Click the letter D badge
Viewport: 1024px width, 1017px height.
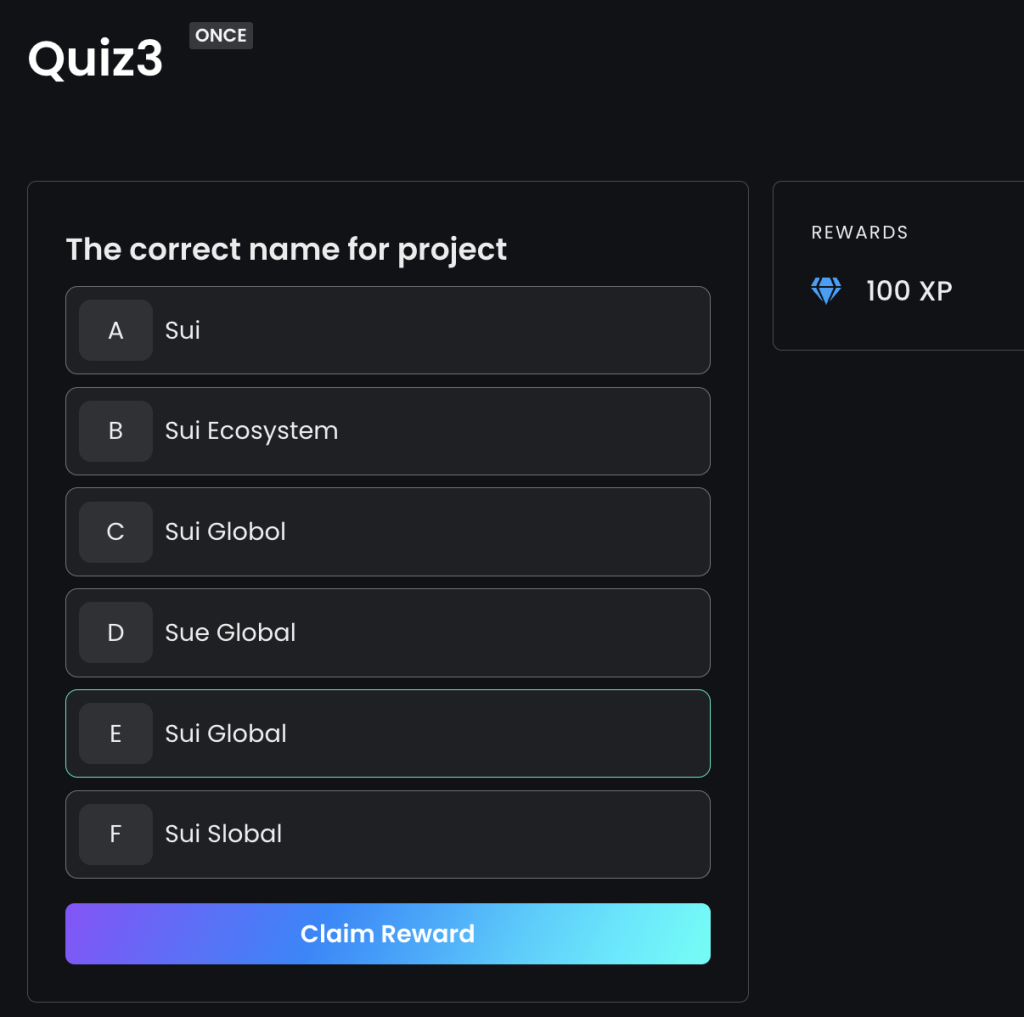point(116,632)
